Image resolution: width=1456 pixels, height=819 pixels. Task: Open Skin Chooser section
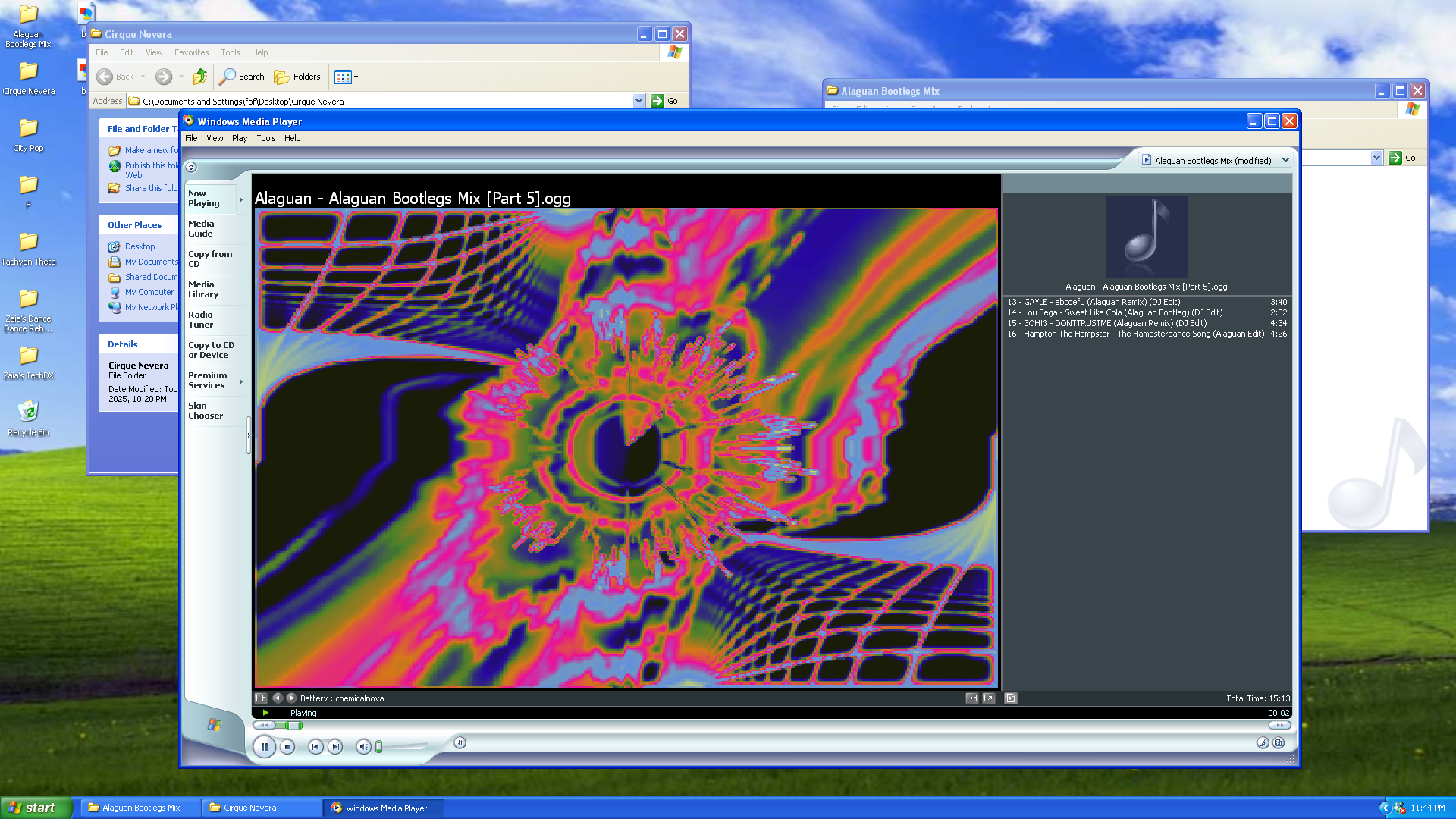[206, 411]
